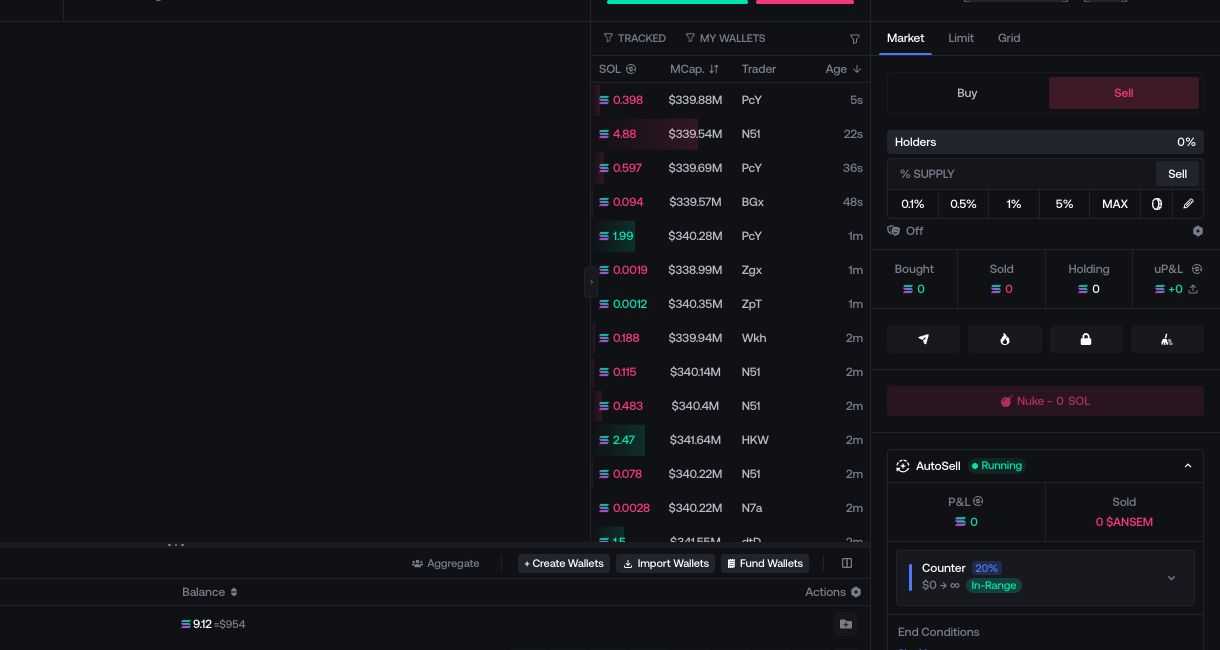Open trader BGx in trades list
1220x650 pixels.
(x=752, y=202)
